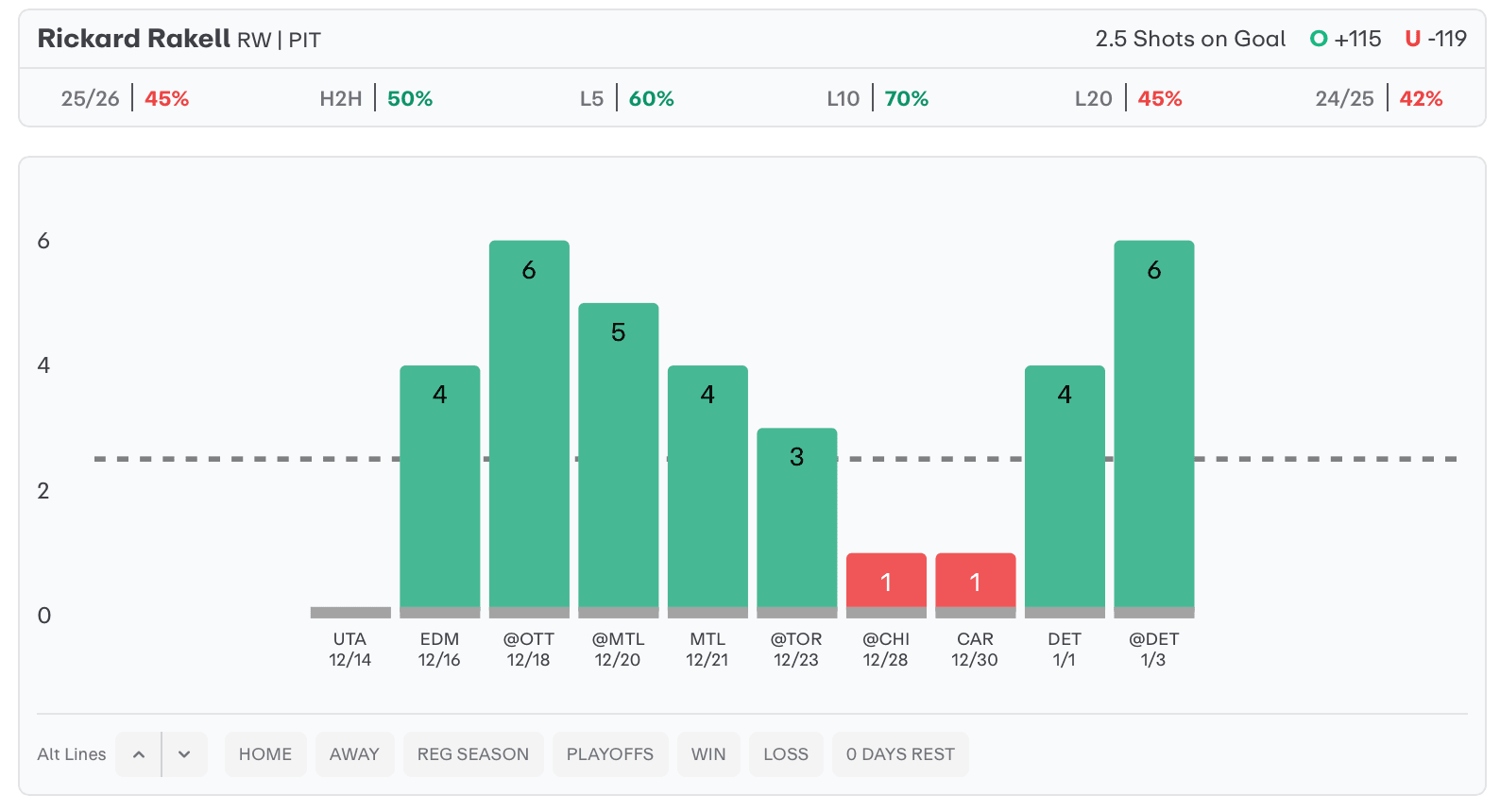Image resolution: width=1500 pixels, height=812 pixels.
Task: Toggle the HOME games filter
Action: [265, 754]
